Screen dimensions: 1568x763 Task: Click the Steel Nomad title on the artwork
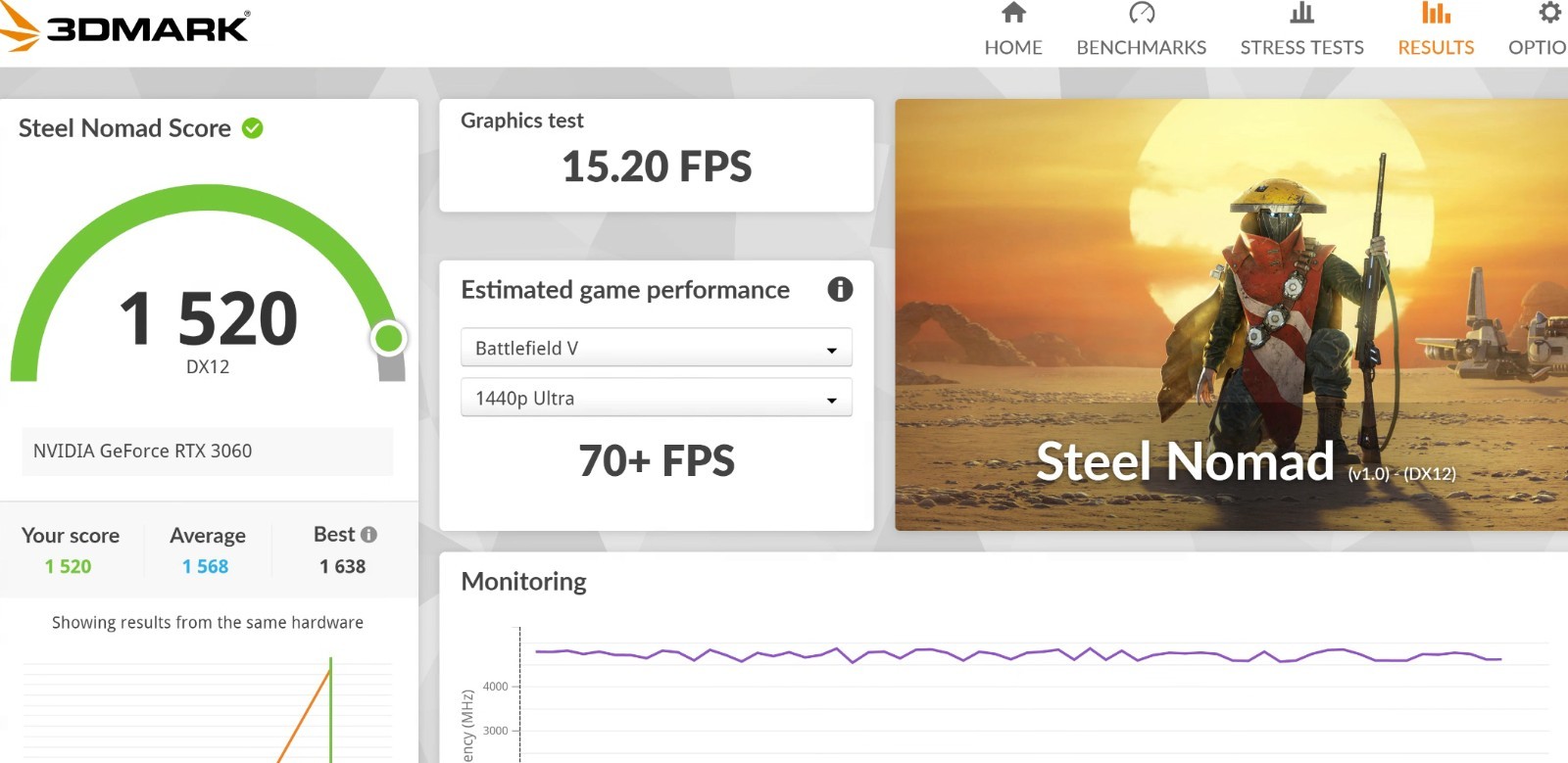[1185, 460]
